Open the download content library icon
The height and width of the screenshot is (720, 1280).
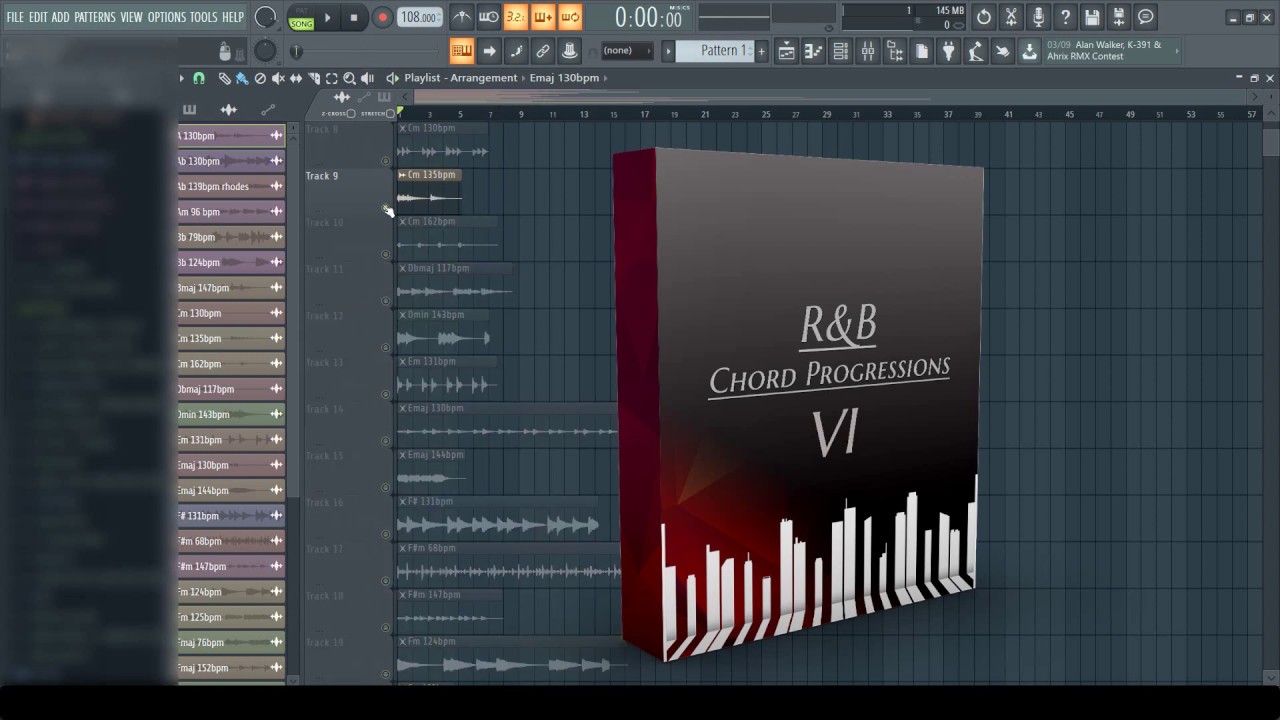tap(1029, 51)
